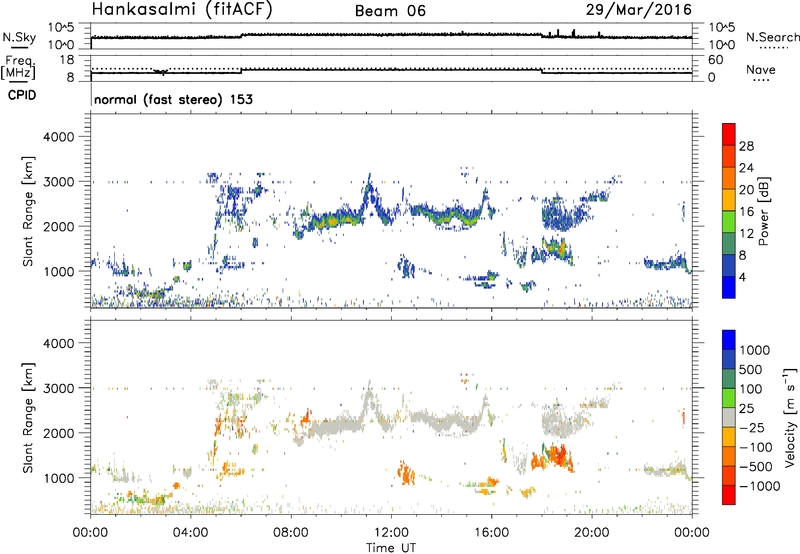Click the N.Sky axis label

(x=19, y=37)
